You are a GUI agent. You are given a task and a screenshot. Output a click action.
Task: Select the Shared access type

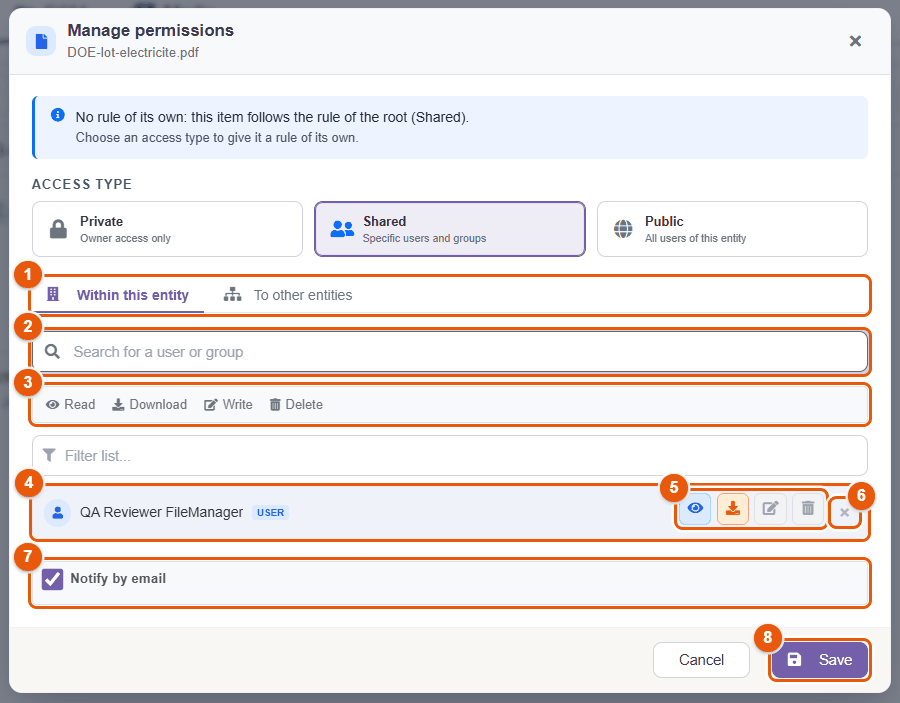[449, 229]
